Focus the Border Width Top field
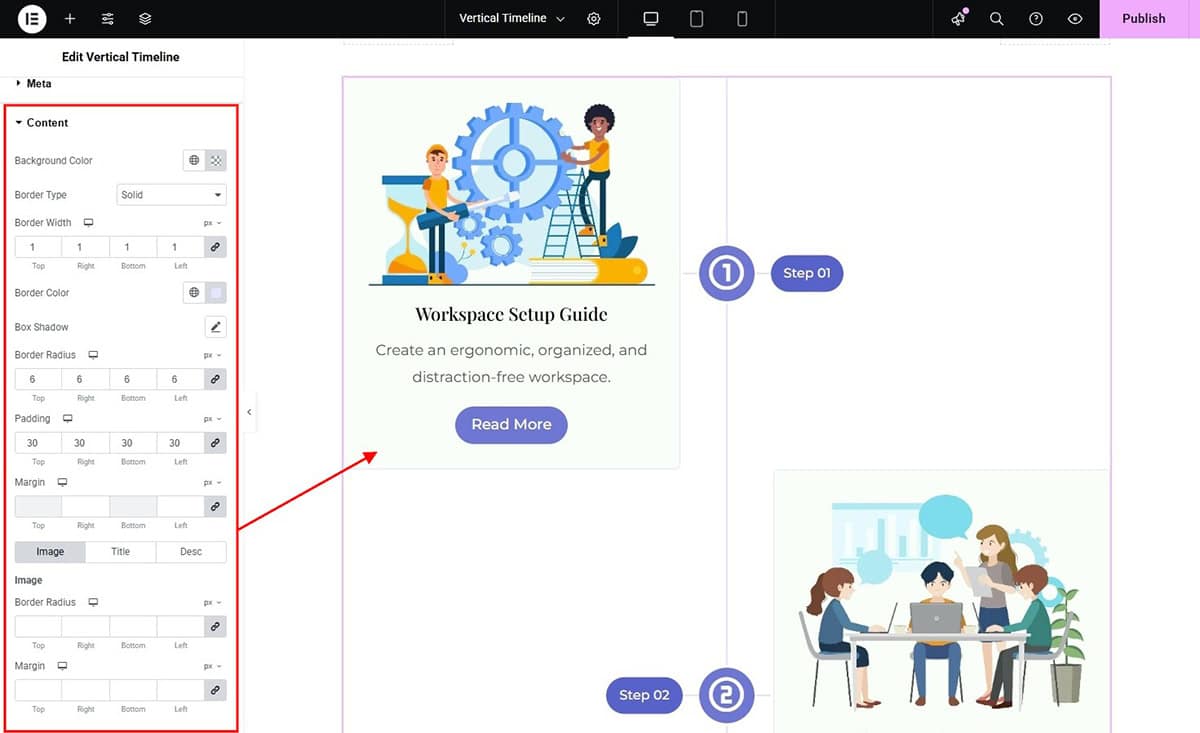This screenshot has height=733, width=1200. 38,247
